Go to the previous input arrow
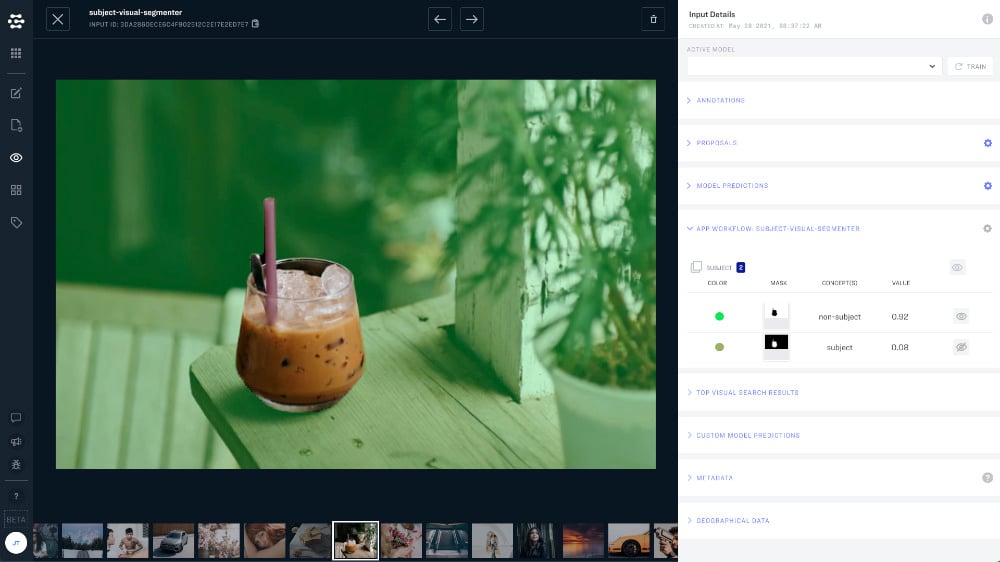This screenshot has width=1000, height=562. (x=440, y=19)
